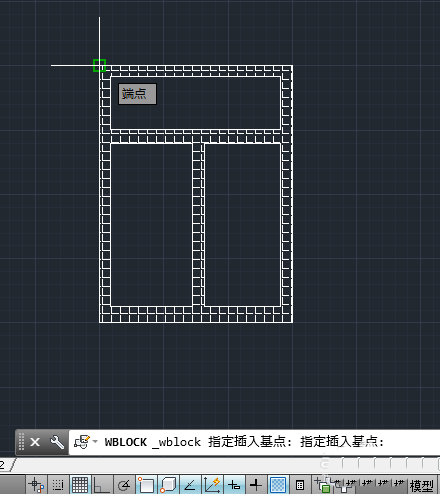The height and width of the screenshot is (494, 440).
Task: Toggle 3D Object Snap button
Action: [168, 485]
